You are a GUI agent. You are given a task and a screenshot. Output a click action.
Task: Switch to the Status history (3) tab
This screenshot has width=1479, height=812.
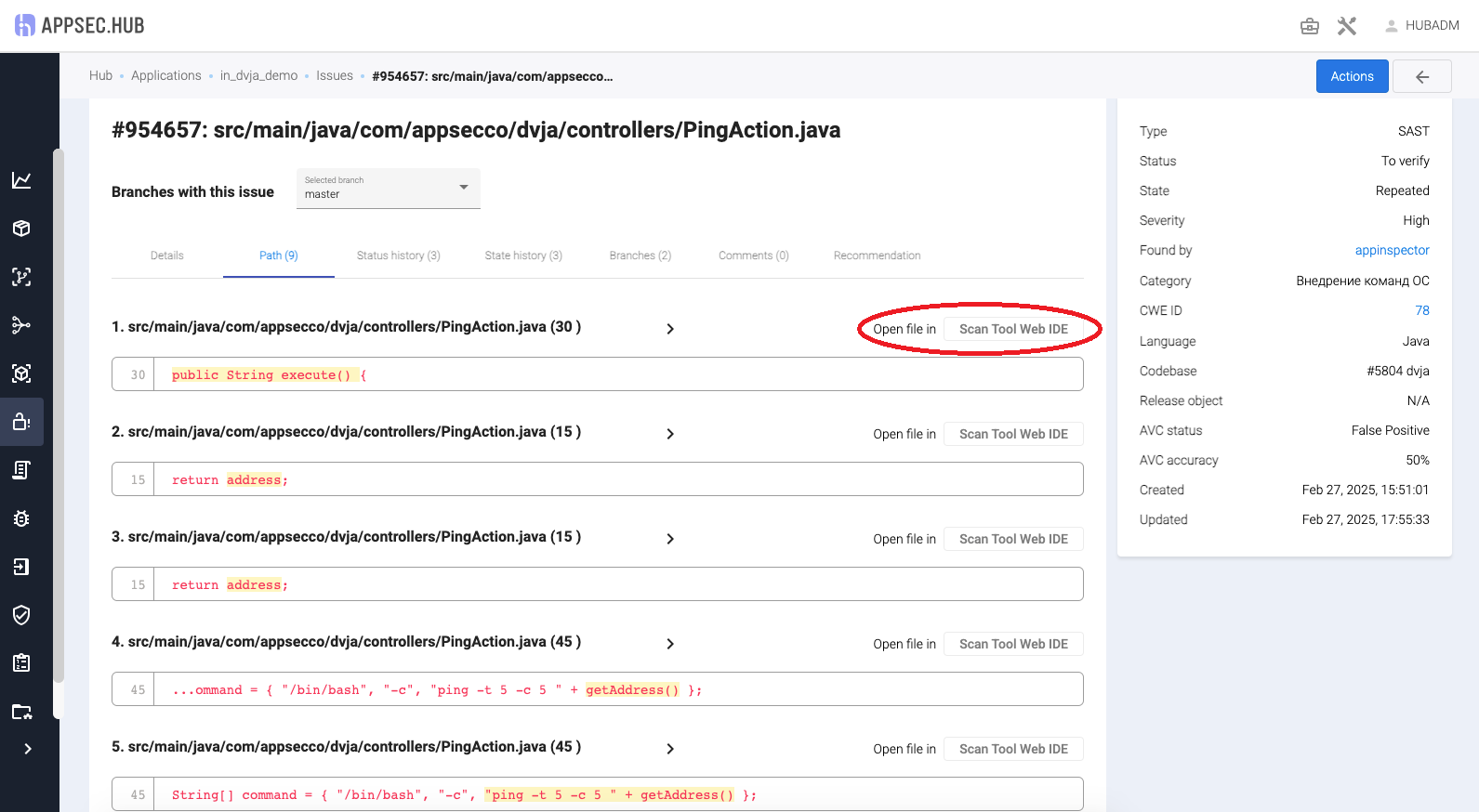398,255
